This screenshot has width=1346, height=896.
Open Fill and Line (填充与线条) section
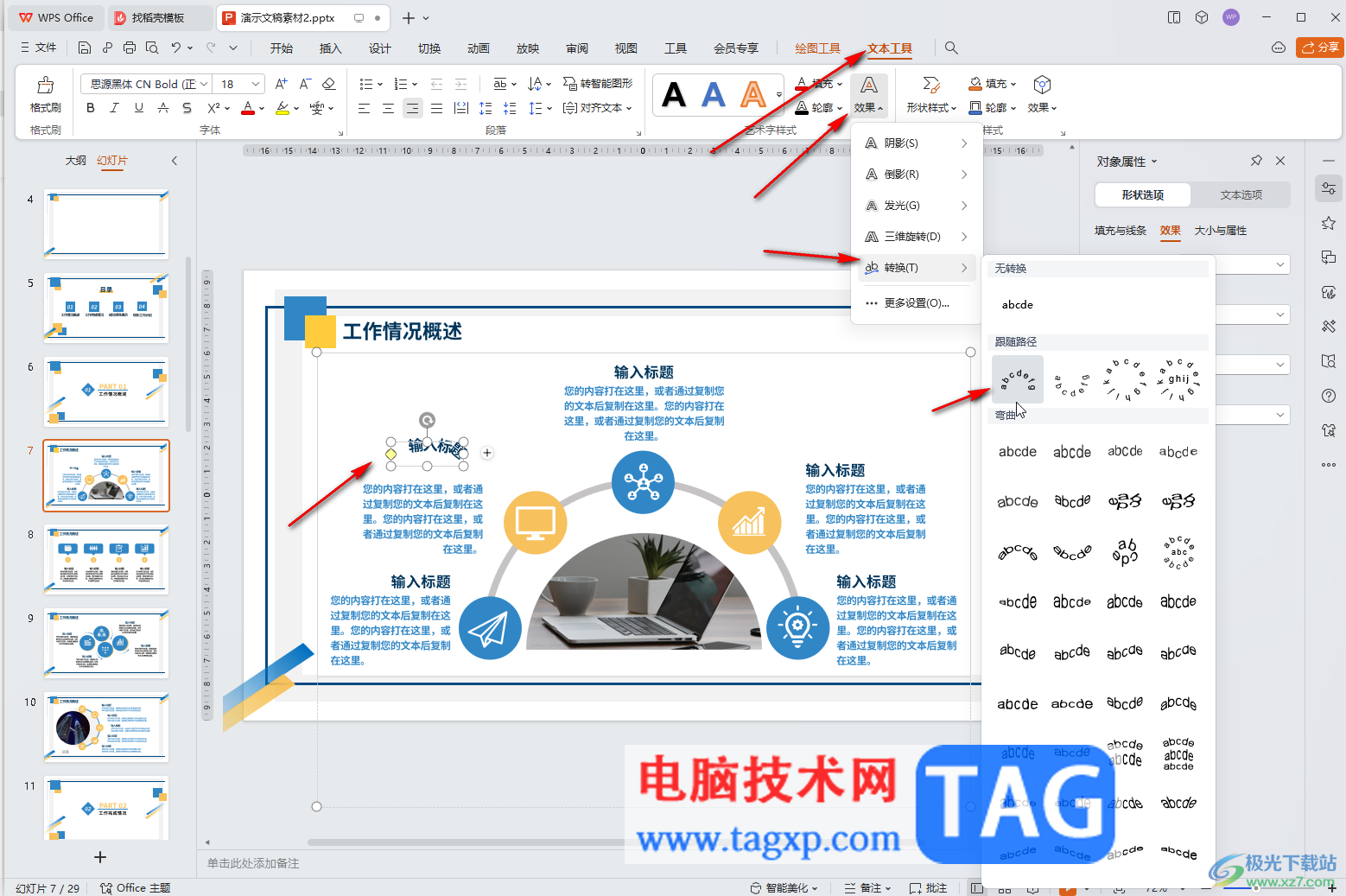(1121, 231)
